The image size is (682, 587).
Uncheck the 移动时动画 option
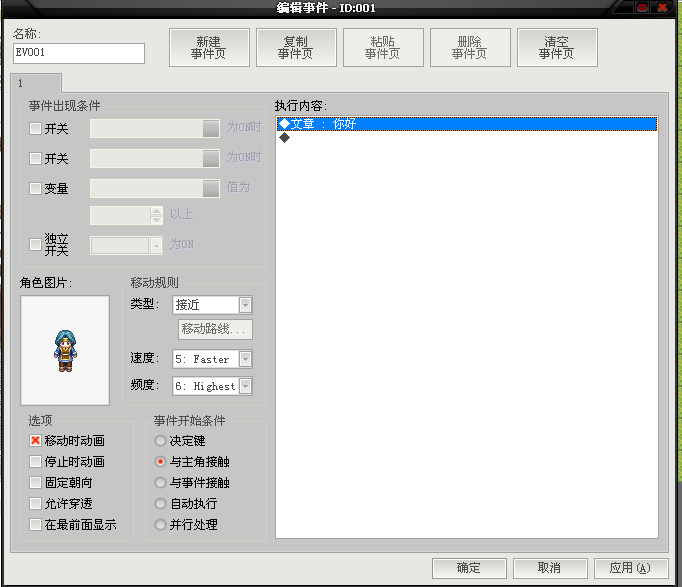(35, 440)
